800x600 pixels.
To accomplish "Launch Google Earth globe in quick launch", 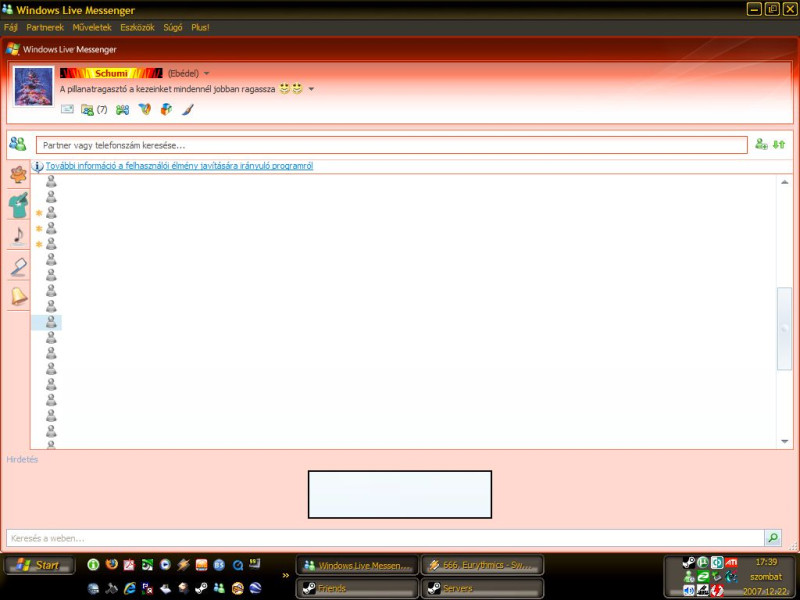I will [255, 588].
